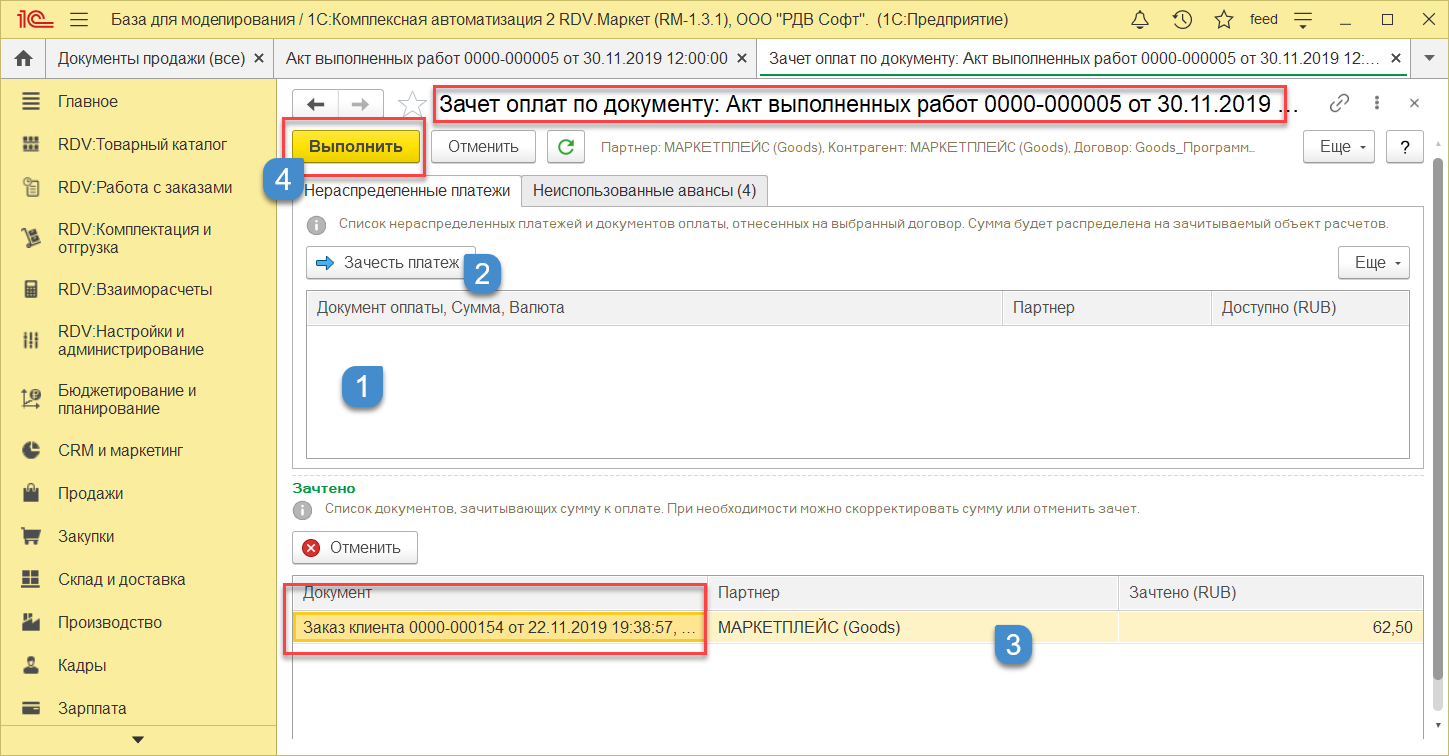Close the Зачет оплат по документу tab
The width and height of the screenshot is (1449, 756).
[1394, 59]
